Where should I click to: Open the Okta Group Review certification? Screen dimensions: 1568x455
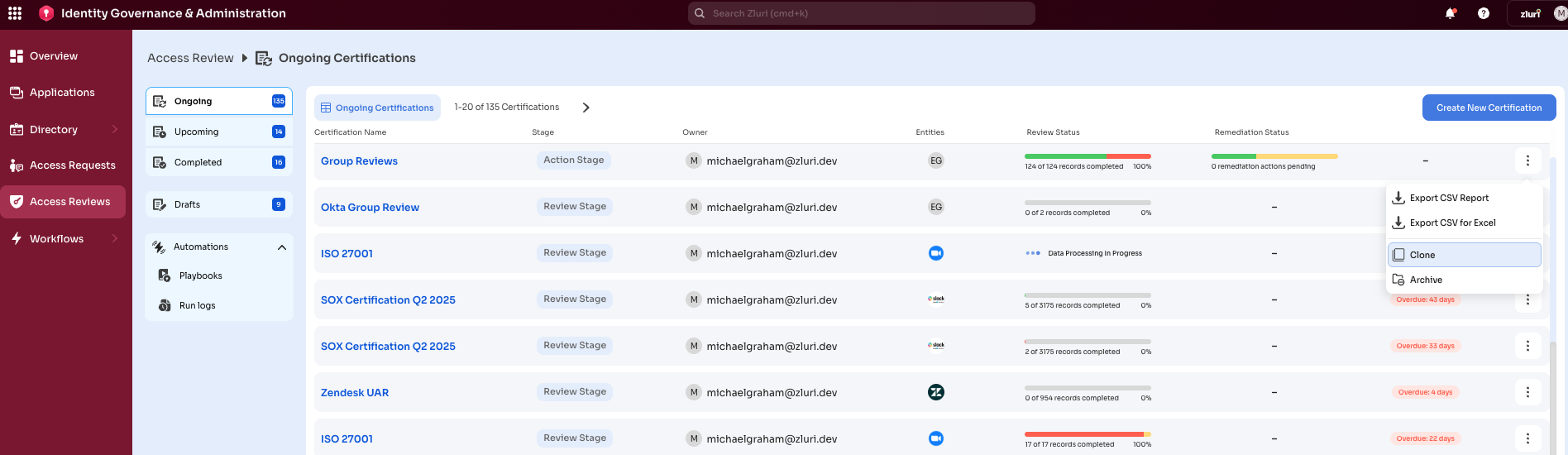(370, 208)
